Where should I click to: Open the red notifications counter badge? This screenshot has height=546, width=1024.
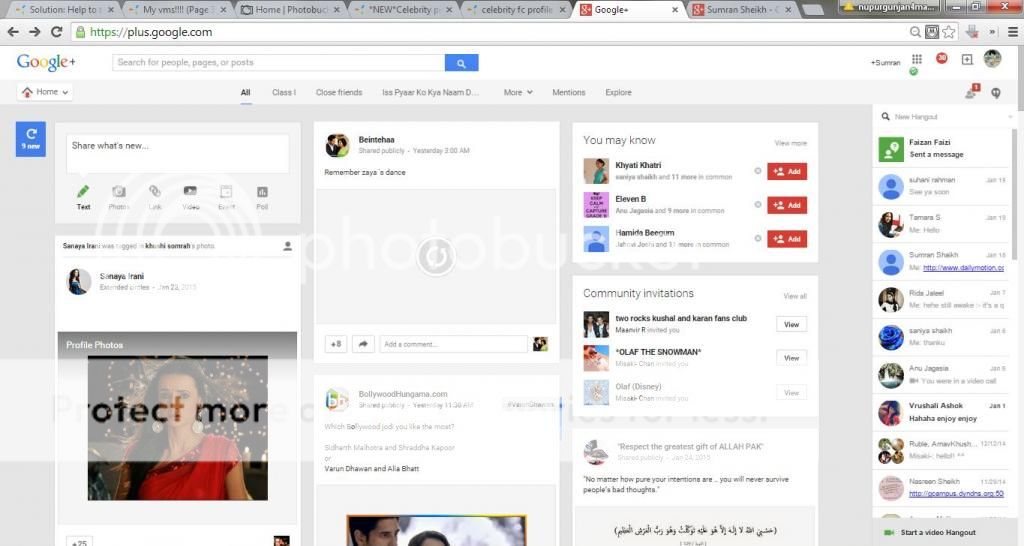click(x=941, y=59)
